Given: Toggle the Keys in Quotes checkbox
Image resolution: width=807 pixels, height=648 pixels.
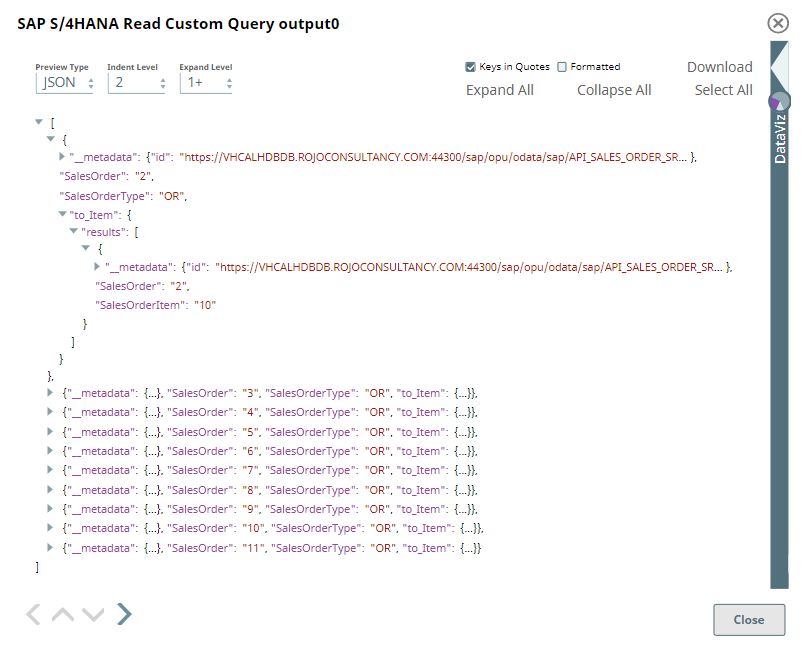Looking at the screenshot, I should pos(470,67).
